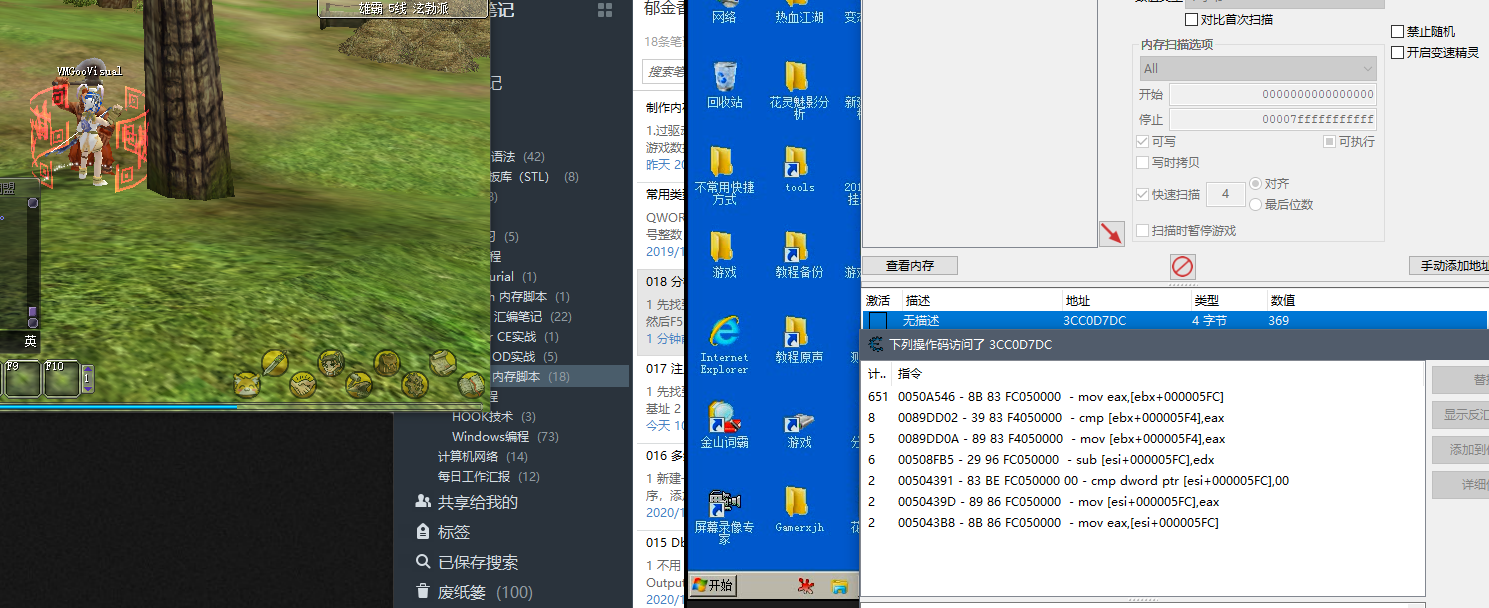The image size is (1489, 608).
Task: Click the fast scan alignment value field
Action: (x=1226, y=195)
